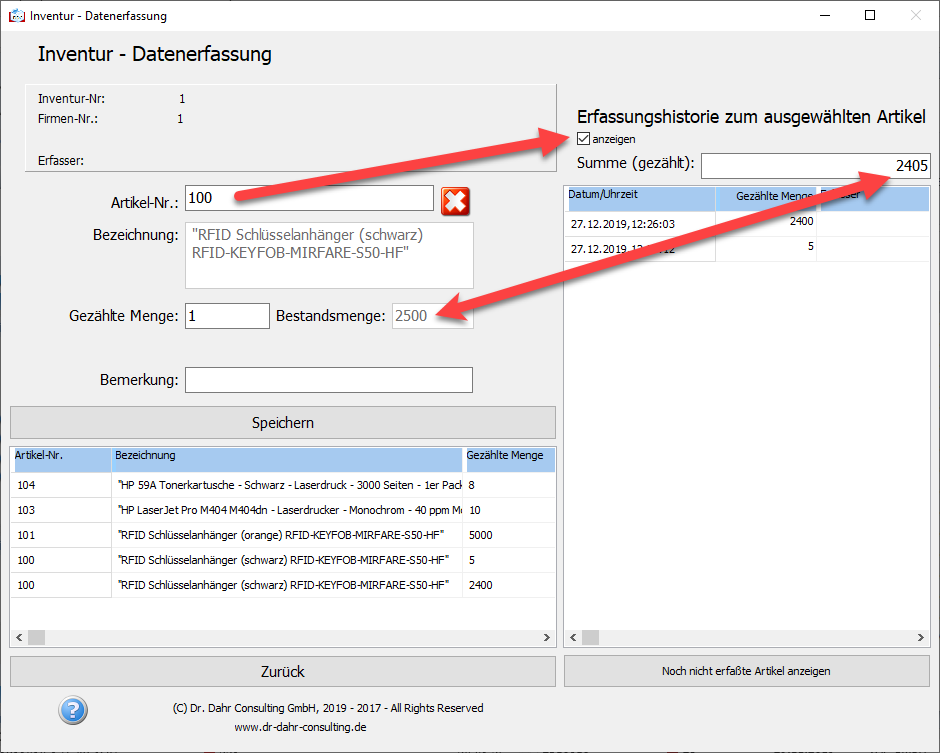Click the Bezeichnung column header
The height and width of the screenshot is (753, 940).
coord(286,457)
